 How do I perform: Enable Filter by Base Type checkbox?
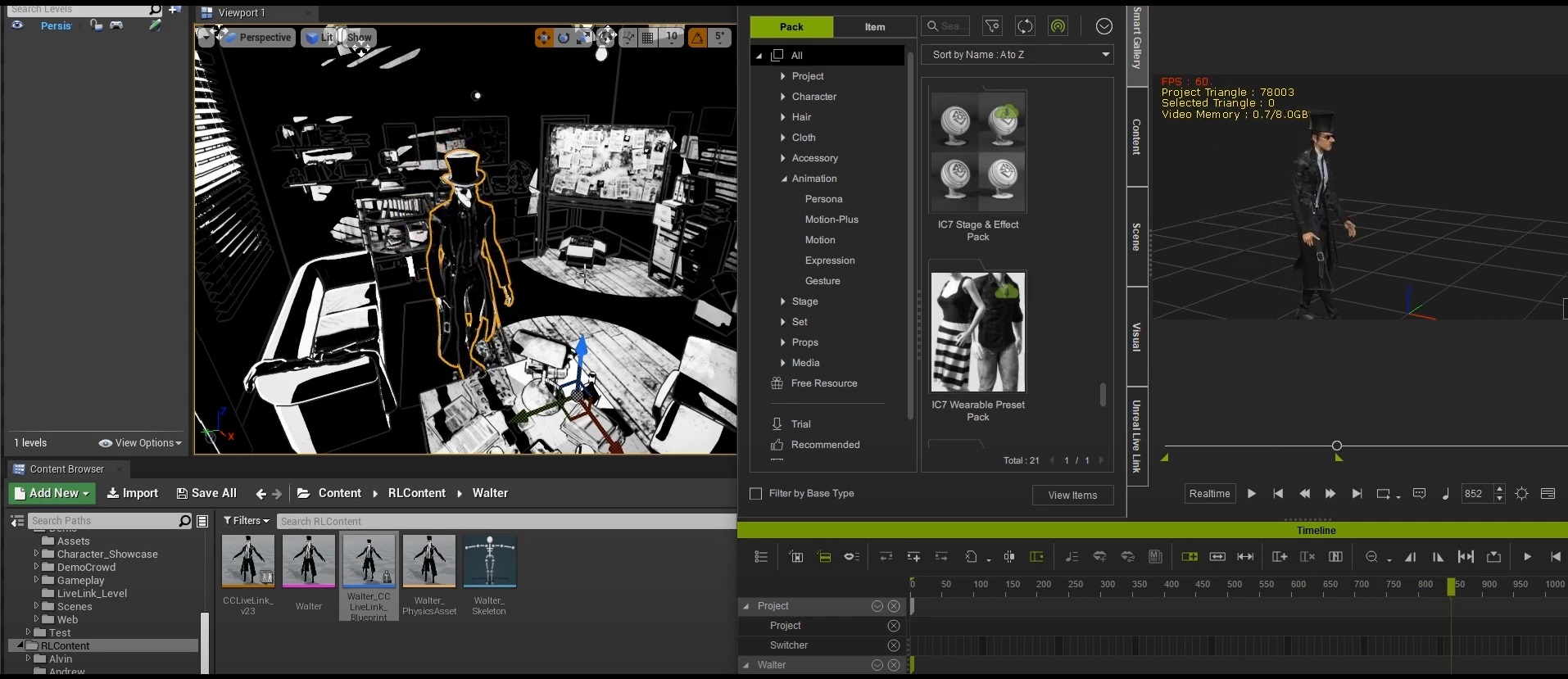[x=756, y=494]
